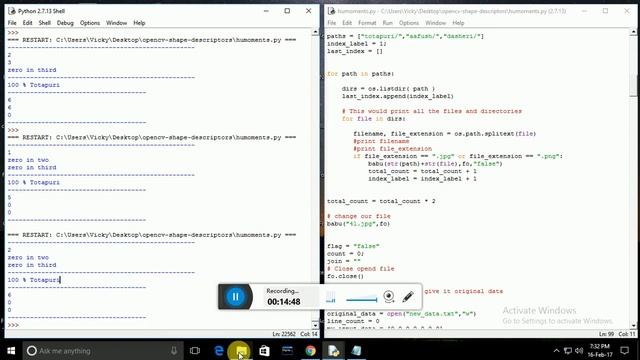This screenshot has height=360, width=640.
Task: Open Shell menu in Python Shell
Action: 44,23
